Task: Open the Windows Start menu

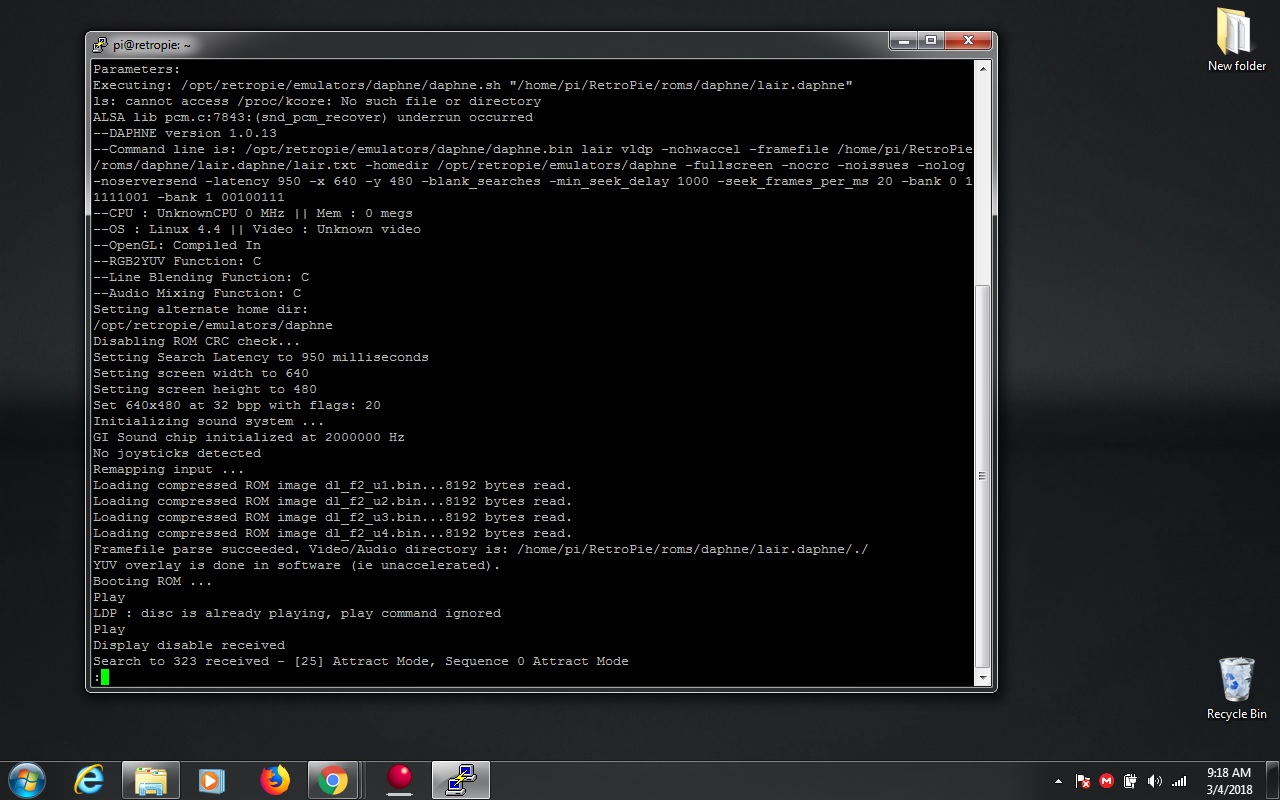Action: click(26, 780)
